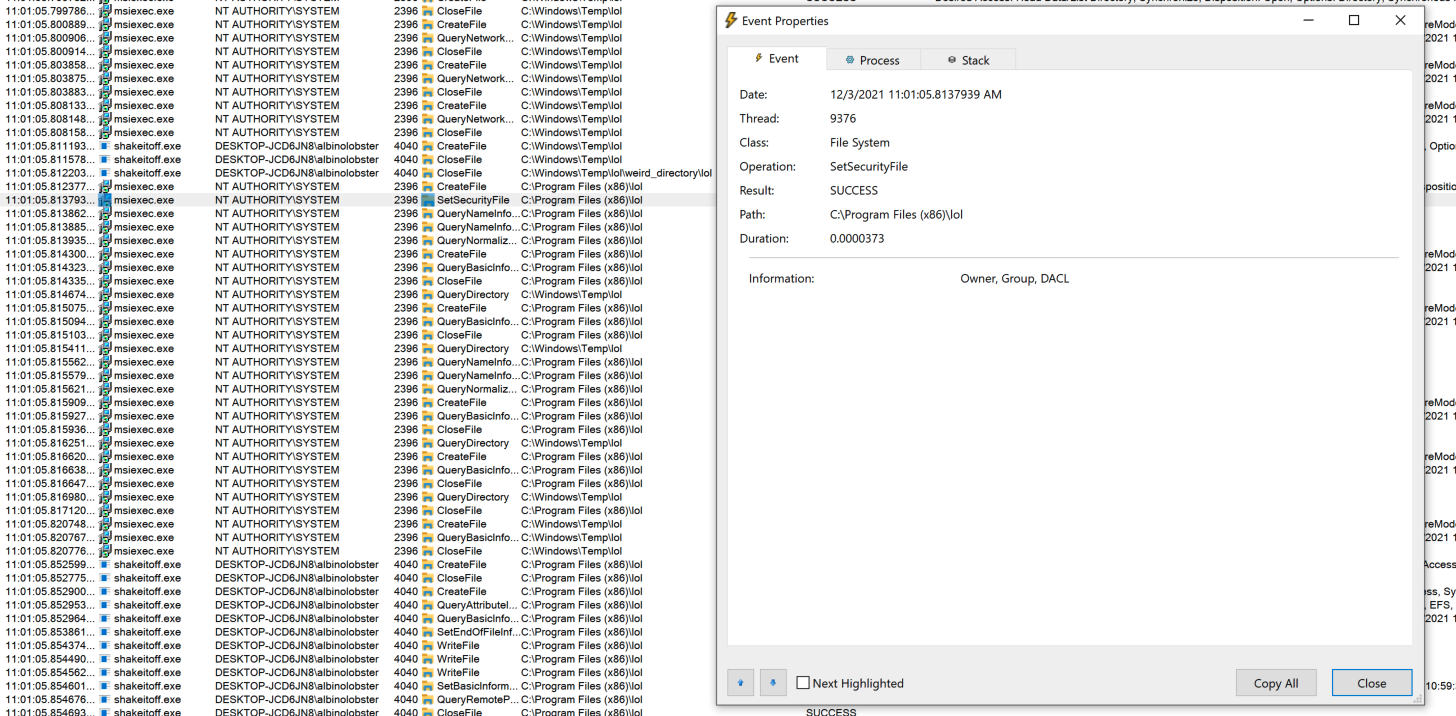Select the 11:01:05.814300 CreateFile row
Image resolution: width=1456 pixels, height=716 pixels.
pyautogui.click(x=358, y=254)
